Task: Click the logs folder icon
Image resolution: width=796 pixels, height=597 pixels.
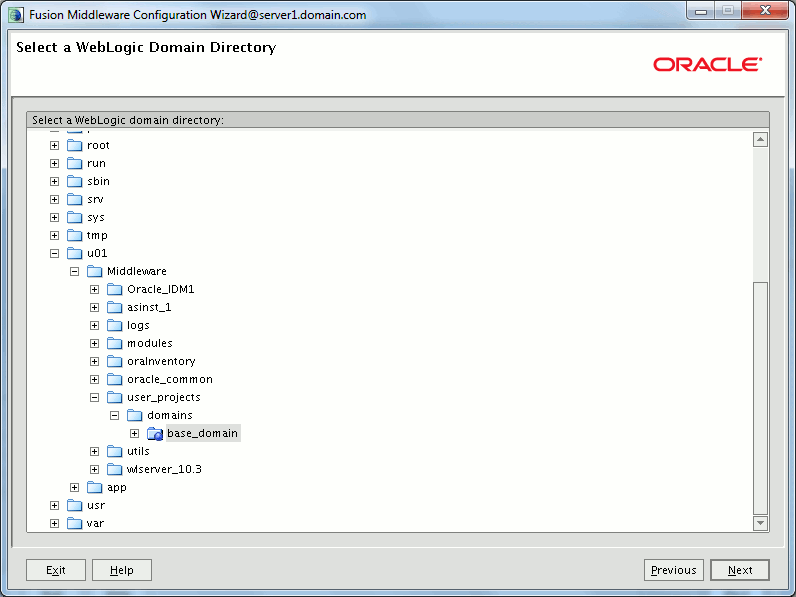Action: coord(115,325)
